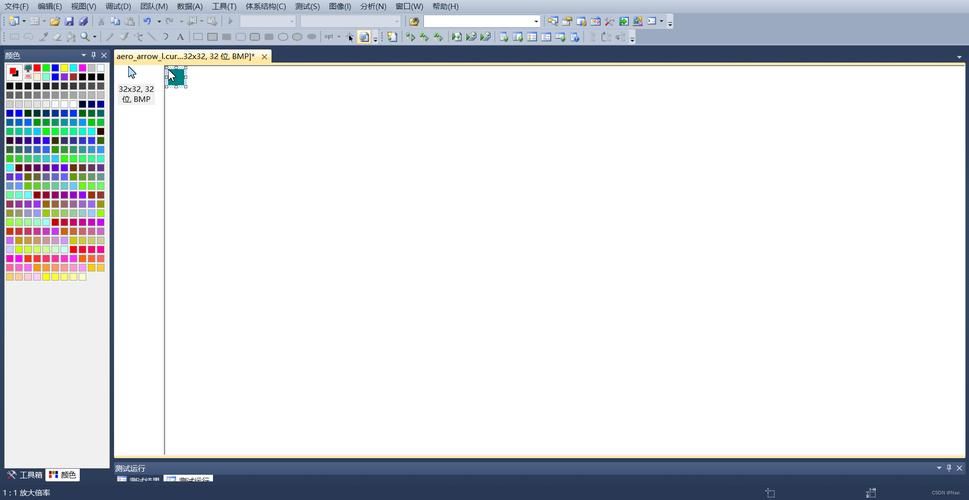Screen dimensions: 969x500
Task: Choose the Pencil drawing tool
Action: pos(110,37)
